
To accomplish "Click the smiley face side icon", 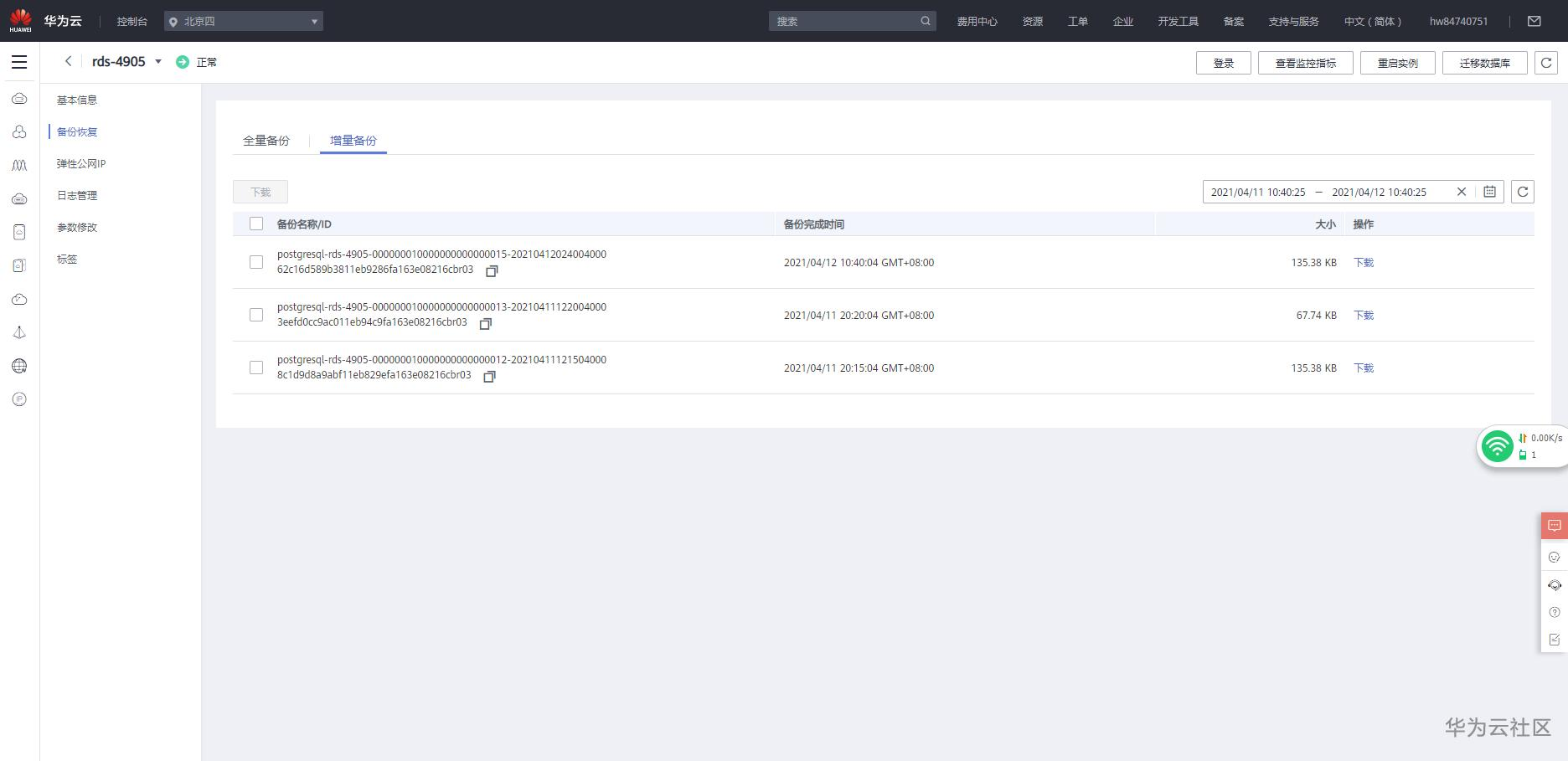I will click(x=1555, y=557).
